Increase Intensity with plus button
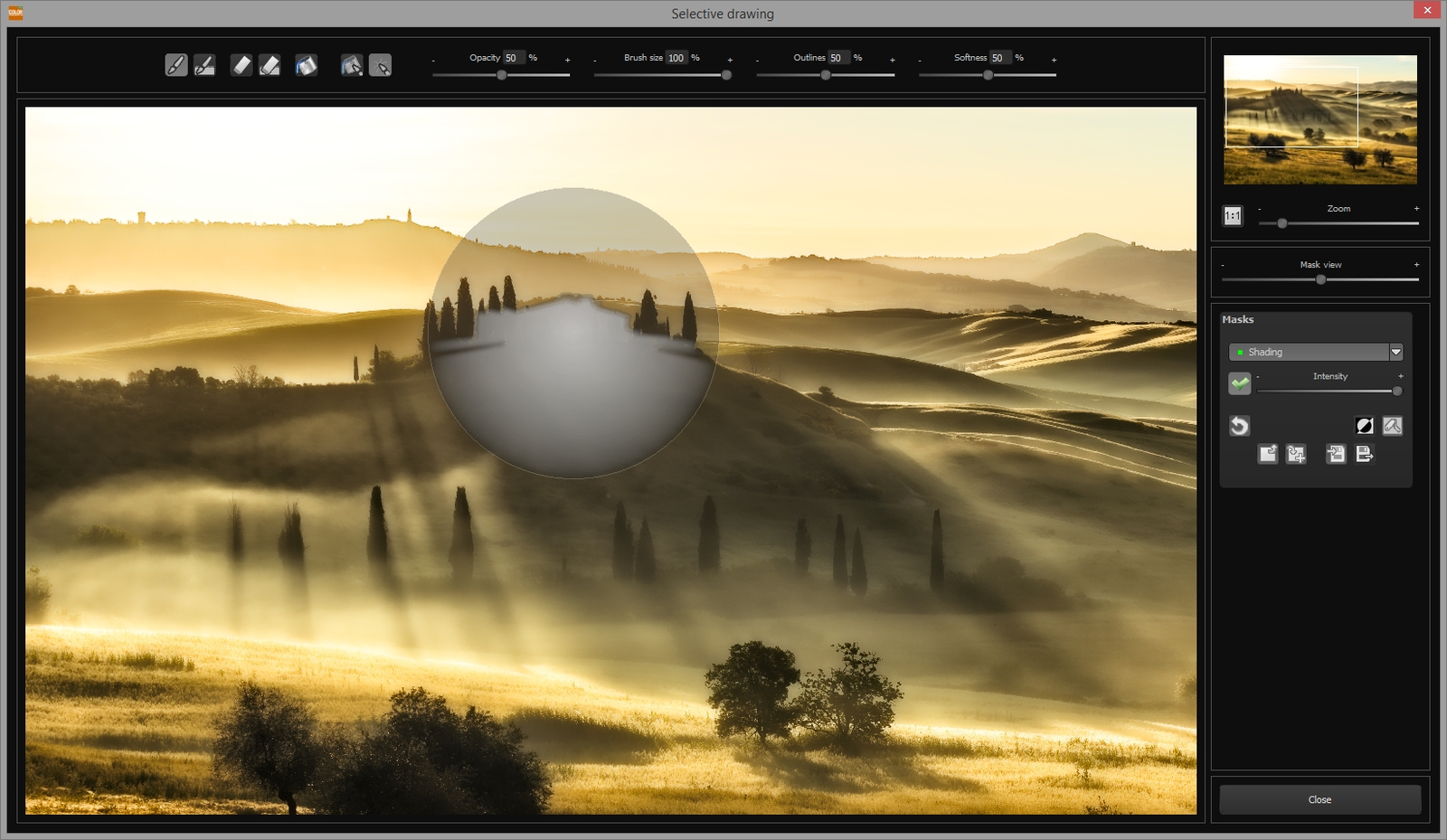The width and height of the screenshot is (1447, 840). 1401,376
